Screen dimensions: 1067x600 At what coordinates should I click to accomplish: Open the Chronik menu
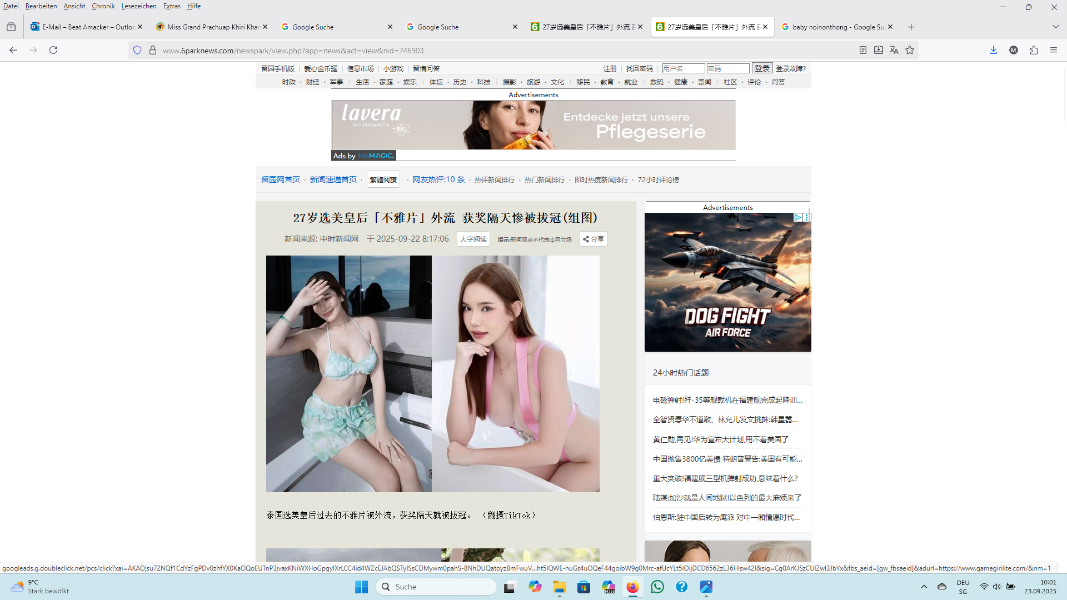pos(103,6)
